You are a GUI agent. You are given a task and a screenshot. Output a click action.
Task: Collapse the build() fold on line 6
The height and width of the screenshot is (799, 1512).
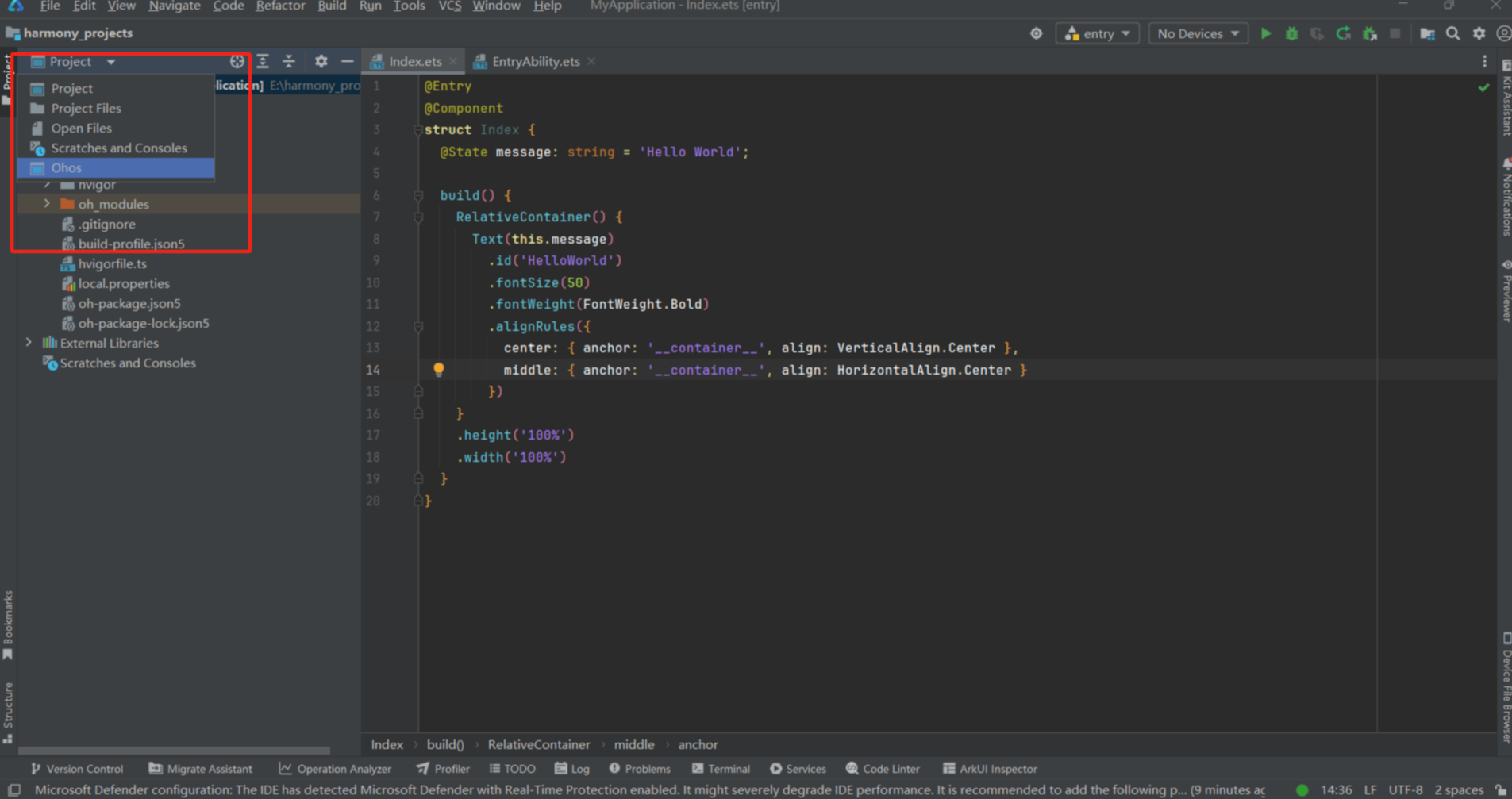tap(417, 195)
